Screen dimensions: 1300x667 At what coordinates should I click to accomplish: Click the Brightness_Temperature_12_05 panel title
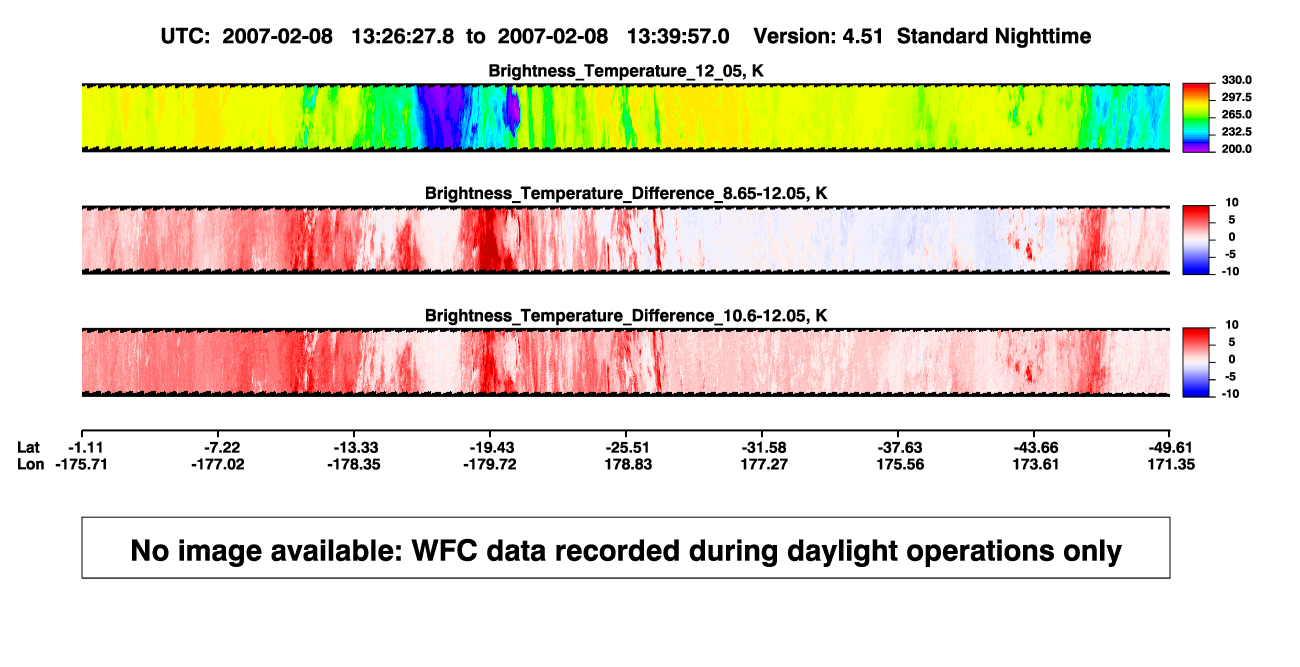point(625,71)
